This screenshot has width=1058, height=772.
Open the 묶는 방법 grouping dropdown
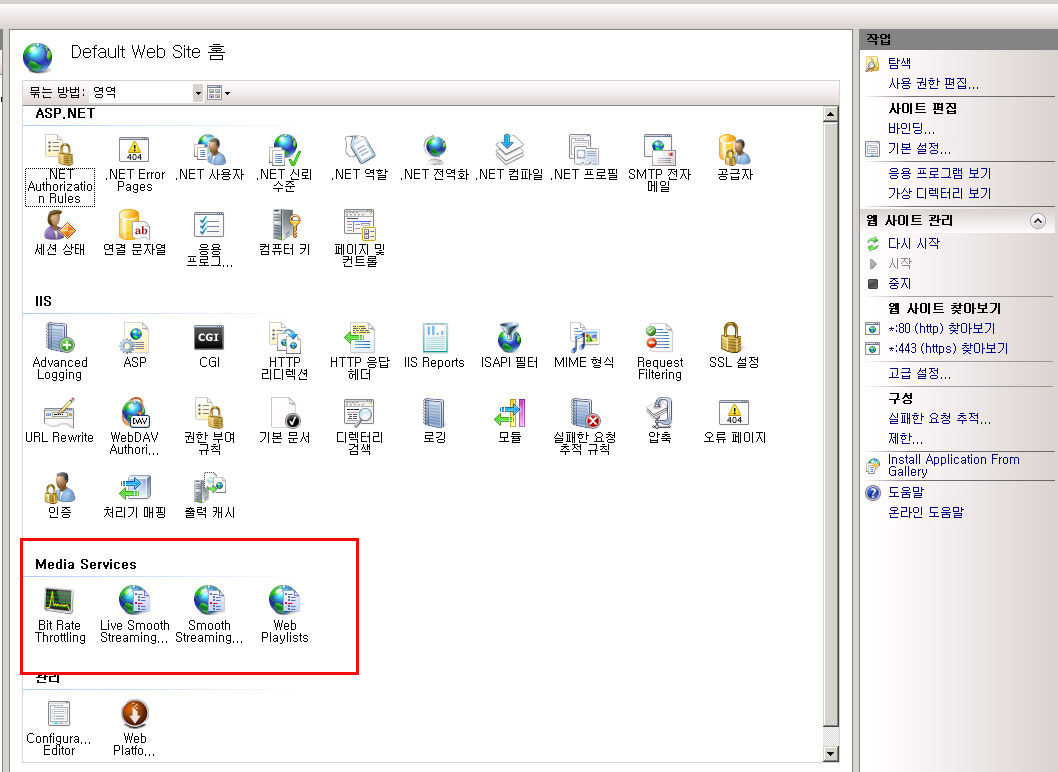(146, 92)
